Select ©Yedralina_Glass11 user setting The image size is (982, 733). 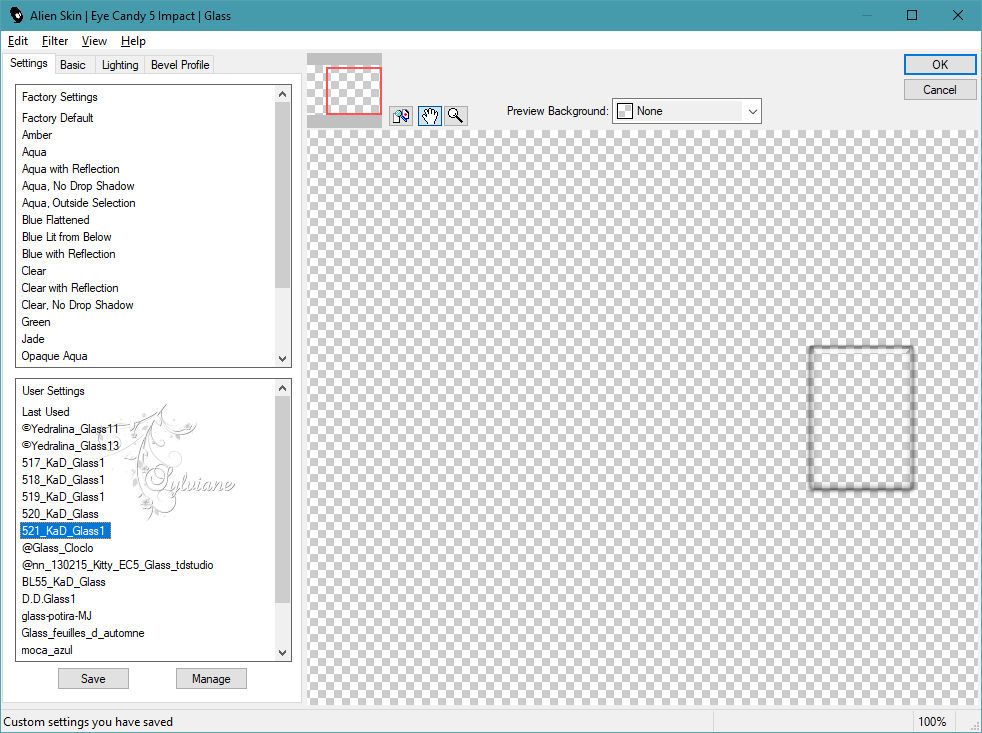[70, 429]
